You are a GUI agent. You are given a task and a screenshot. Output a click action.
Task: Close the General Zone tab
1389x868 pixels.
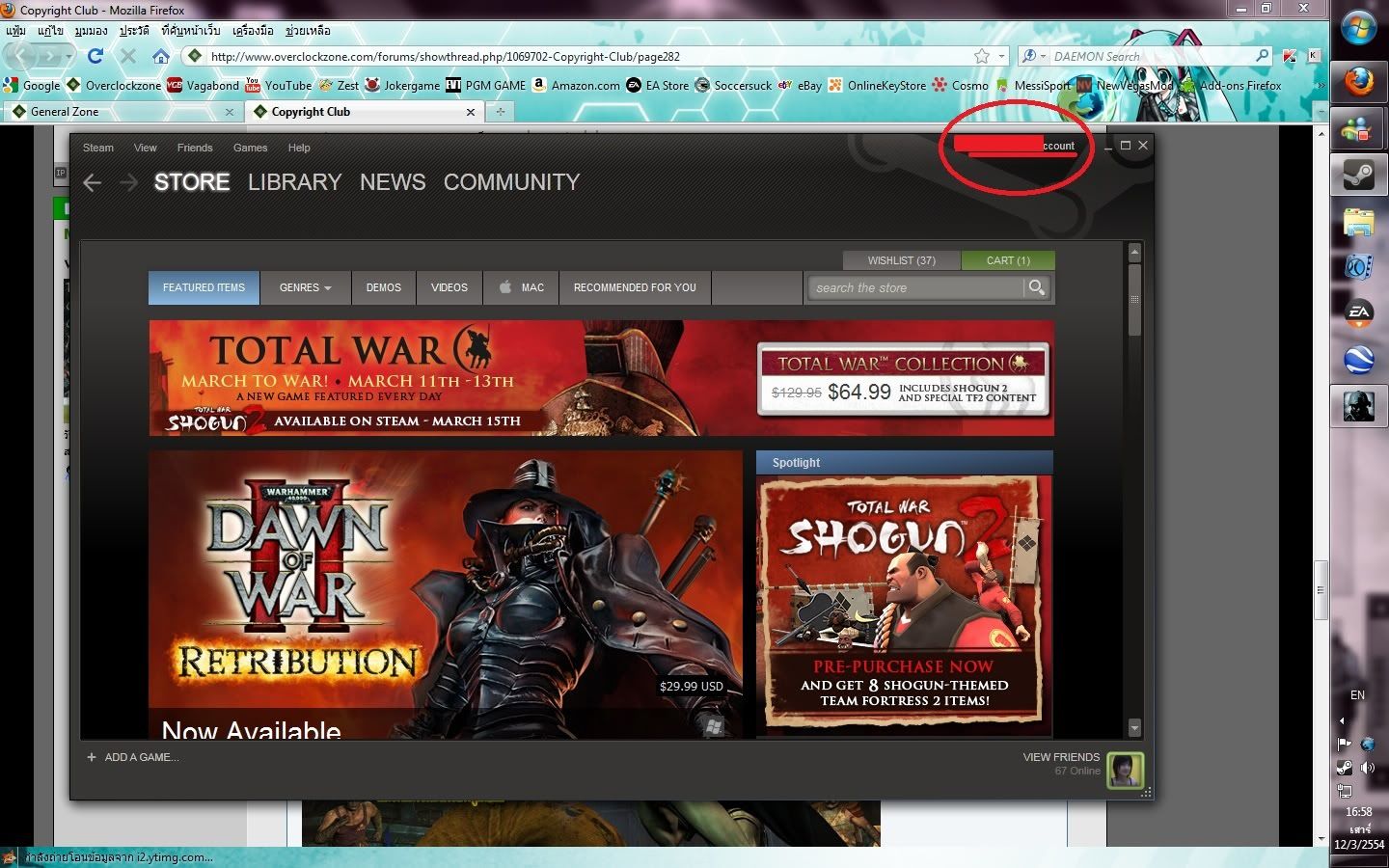(230, 112)
